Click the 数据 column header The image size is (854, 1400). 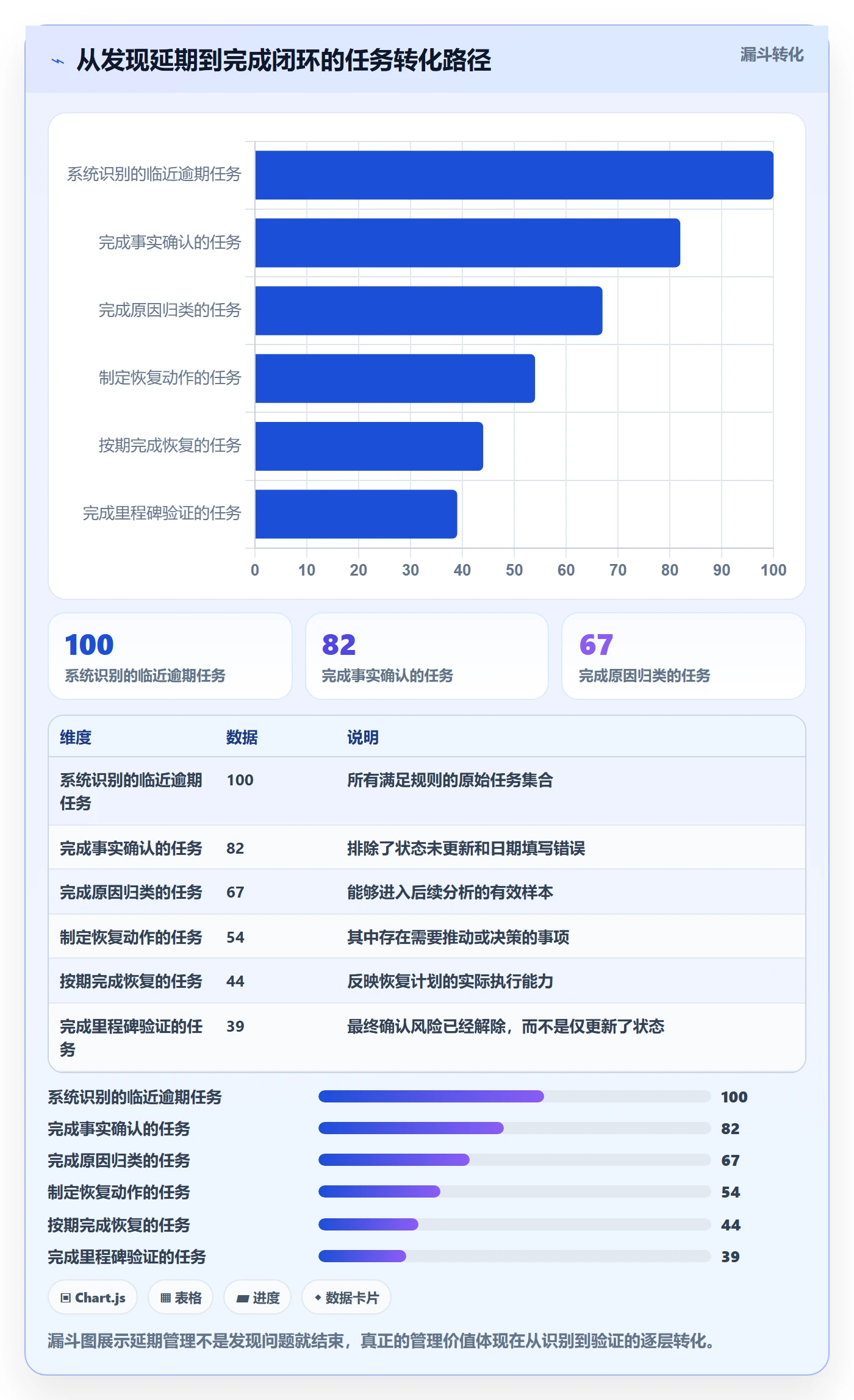tap(242, 737)
